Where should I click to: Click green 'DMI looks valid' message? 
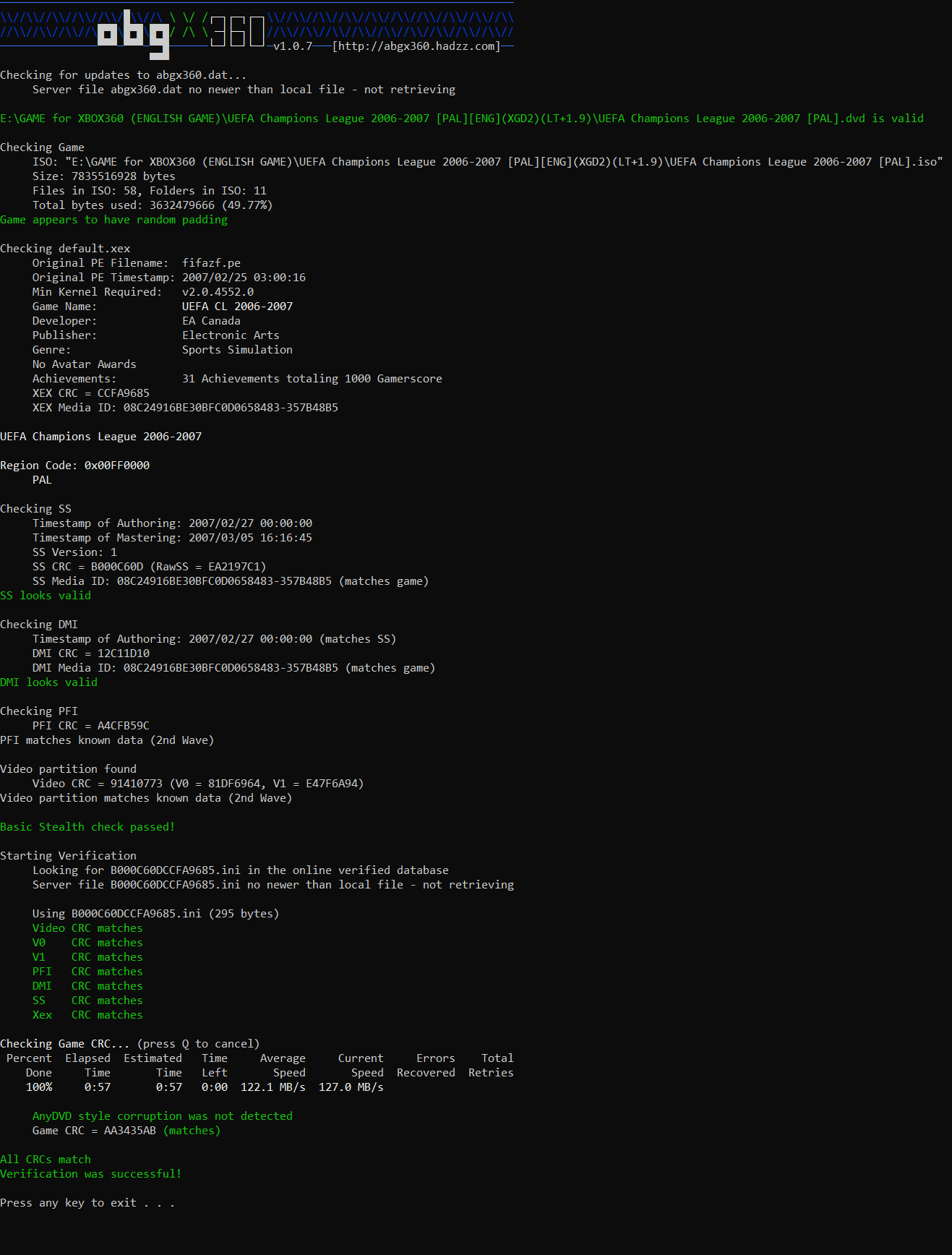click(x=48, y=682)
